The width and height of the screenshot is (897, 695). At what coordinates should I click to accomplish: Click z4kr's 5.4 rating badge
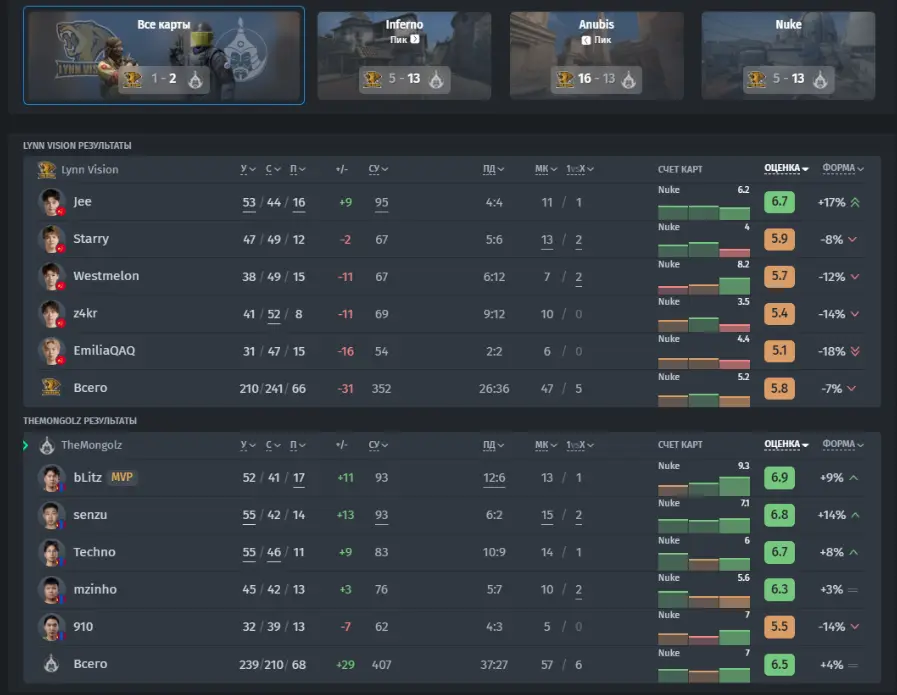point(779,313)
